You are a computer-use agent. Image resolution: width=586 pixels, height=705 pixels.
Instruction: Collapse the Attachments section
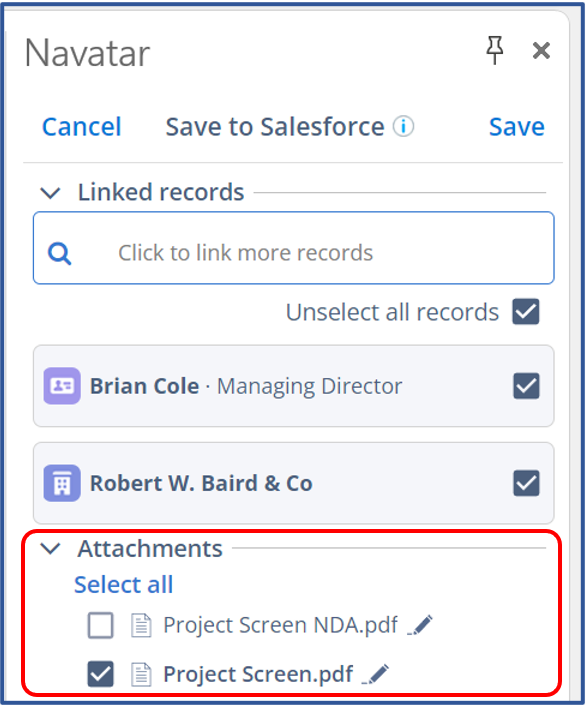[50, 549]
